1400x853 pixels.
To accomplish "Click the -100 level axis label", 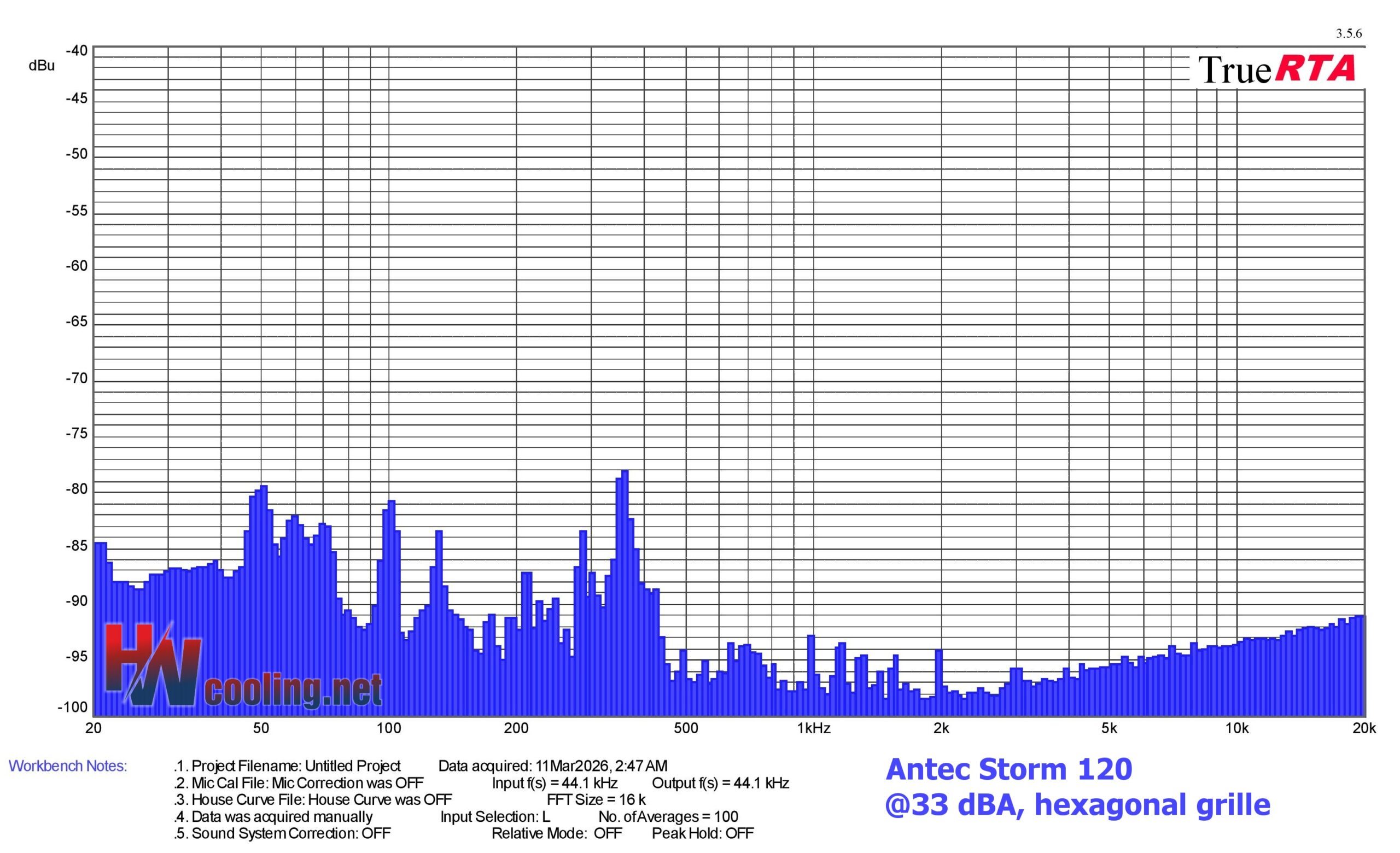I will click(73, 708).
